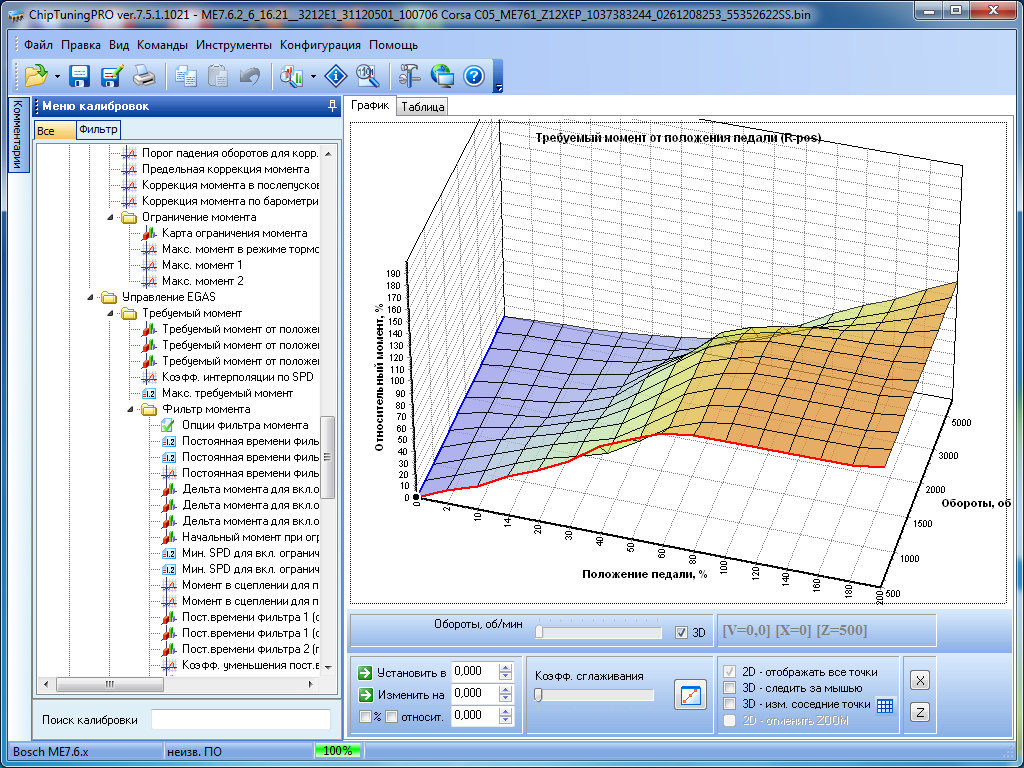
Task: Click the blue question mark help icon
Action: (474, 75)
